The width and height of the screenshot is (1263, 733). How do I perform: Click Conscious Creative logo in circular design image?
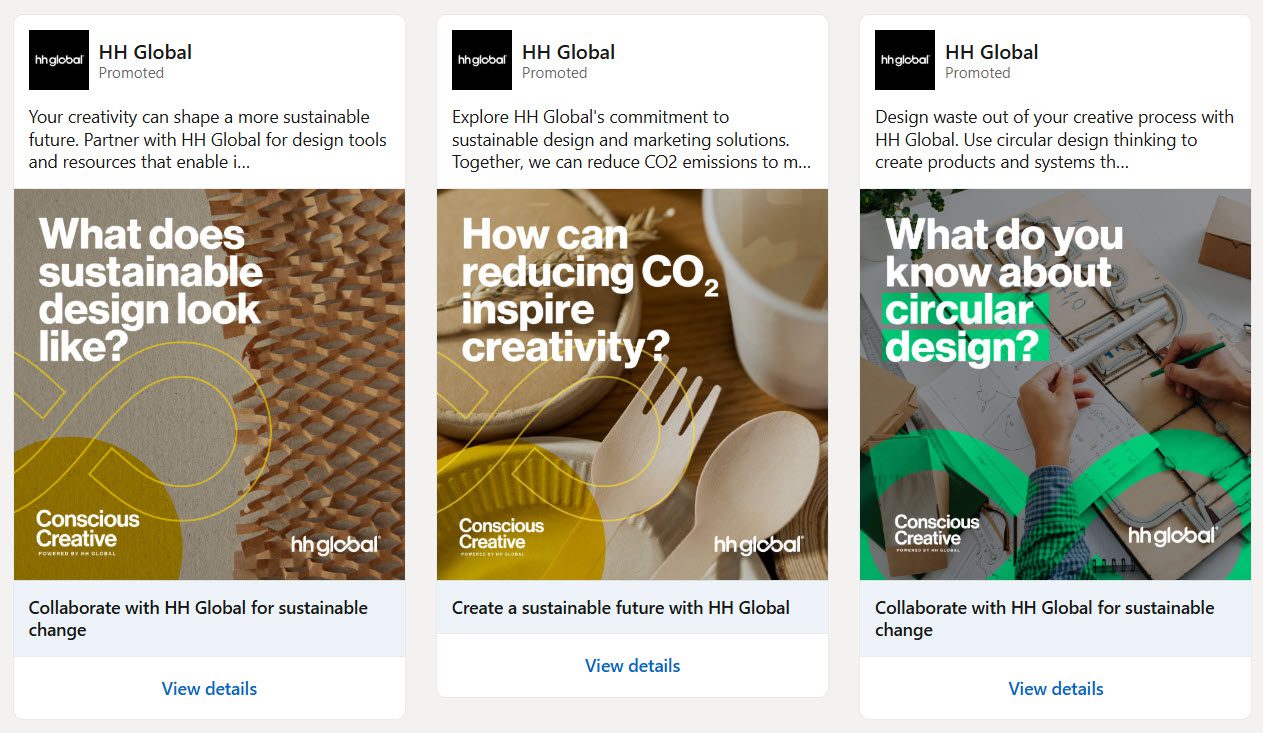pyautogui.click(x=936, y=532)
